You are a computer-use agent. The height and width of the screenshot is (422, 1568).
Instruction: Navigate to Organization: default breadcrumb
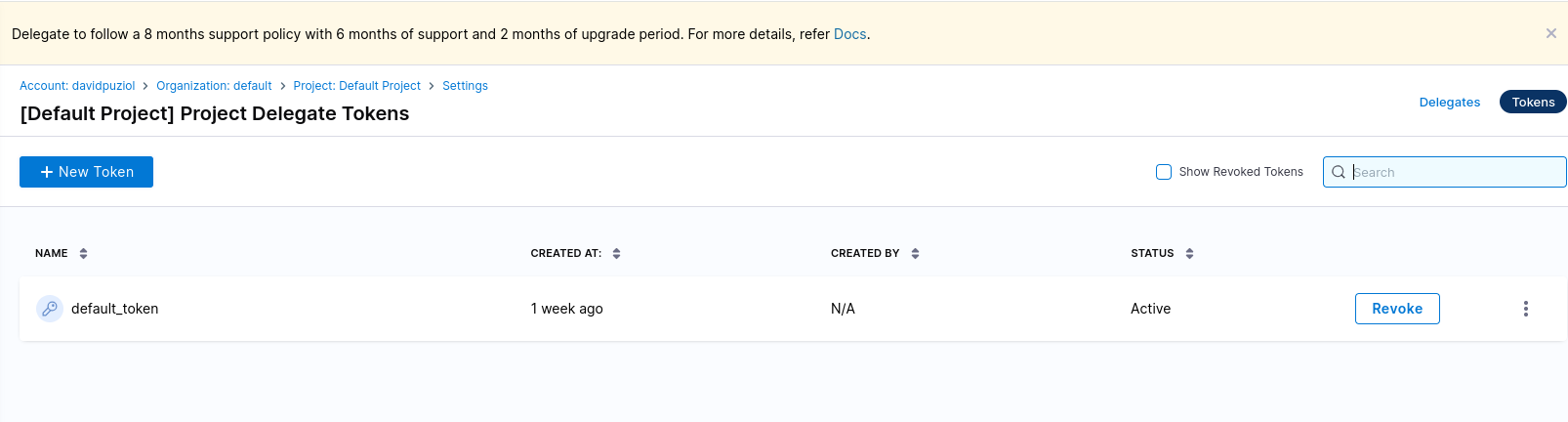[x=214, y=86]
